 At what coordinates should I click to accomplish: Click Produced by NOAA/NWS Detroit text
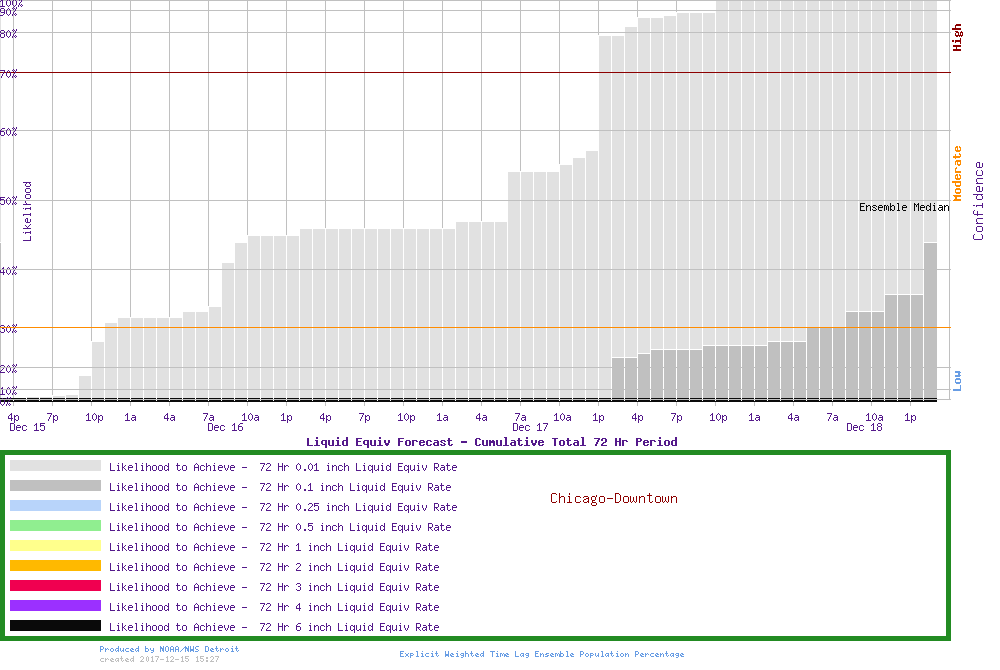tap(169, 649)
